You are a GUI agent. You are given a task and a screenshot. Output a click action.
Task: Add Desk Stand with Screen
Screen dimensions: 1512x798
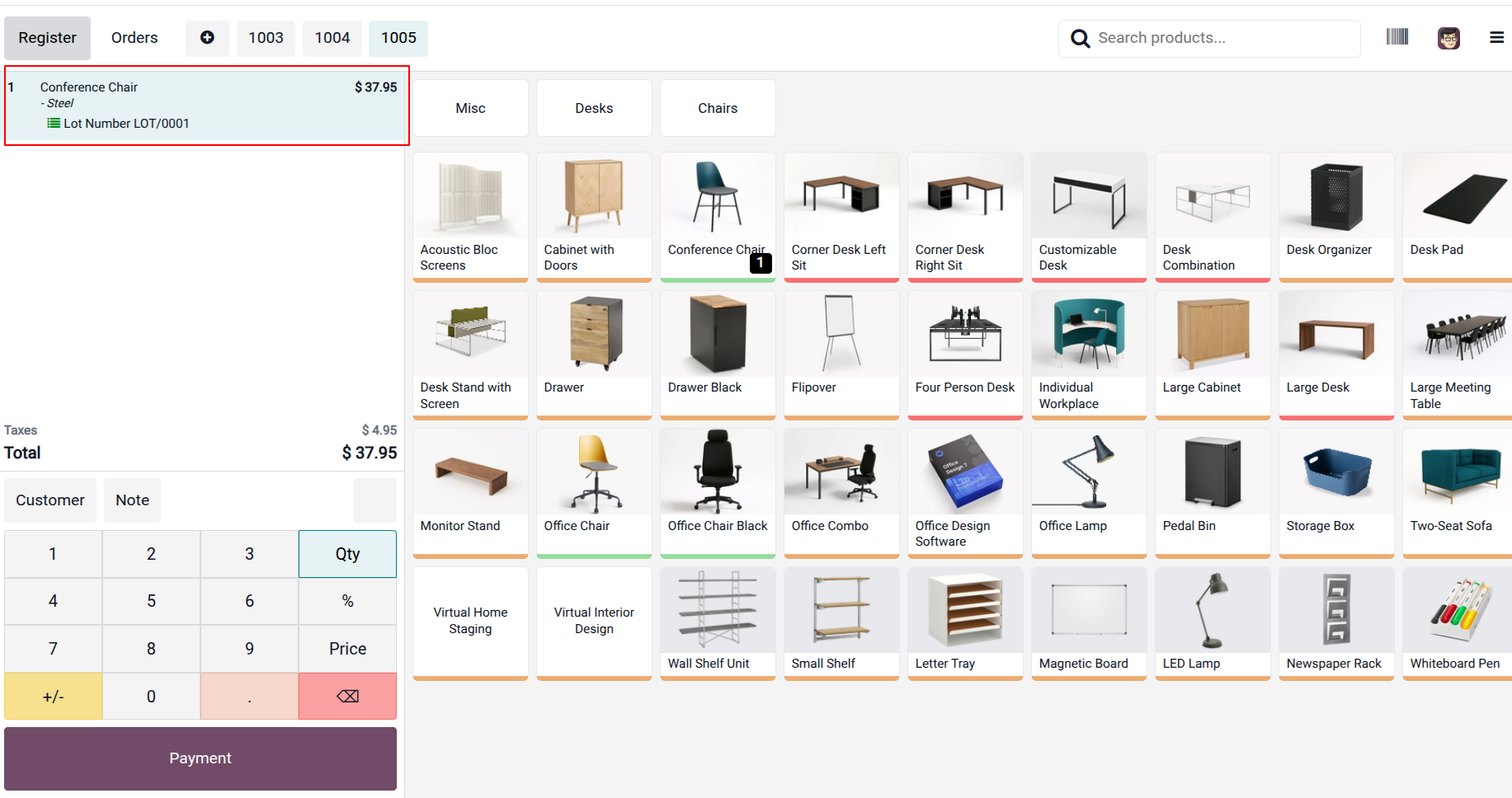click(x=470, y=355)
